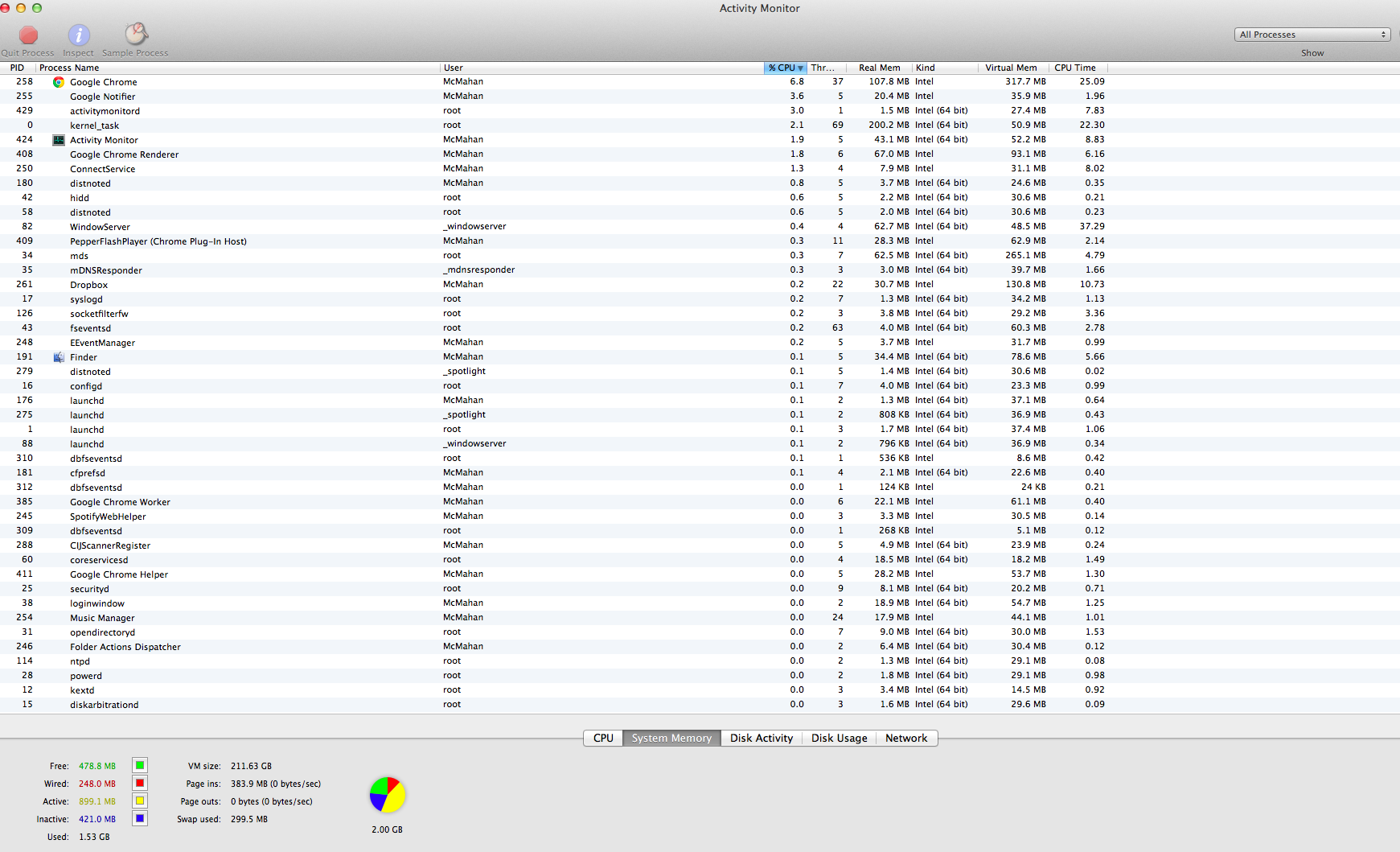This screenshot has height=852, width=1400.
Task: Click the Finder process icon
Action: coord(59,357)
